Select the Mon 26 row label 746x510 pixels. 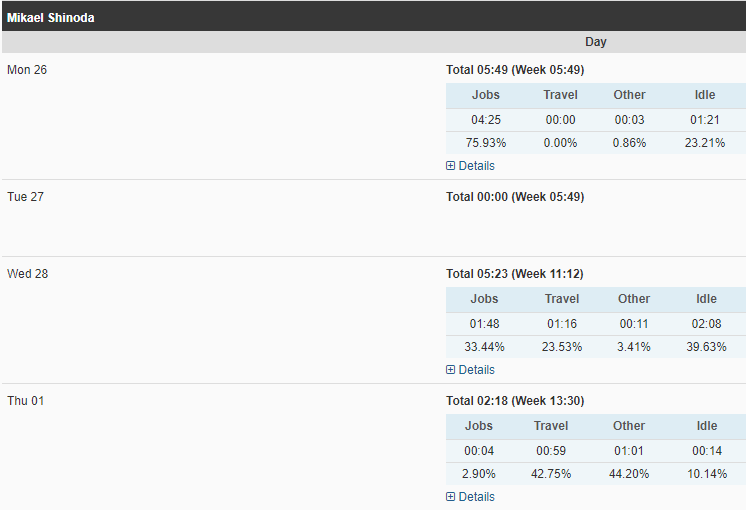pyautogui.click(x=27, y=70)
